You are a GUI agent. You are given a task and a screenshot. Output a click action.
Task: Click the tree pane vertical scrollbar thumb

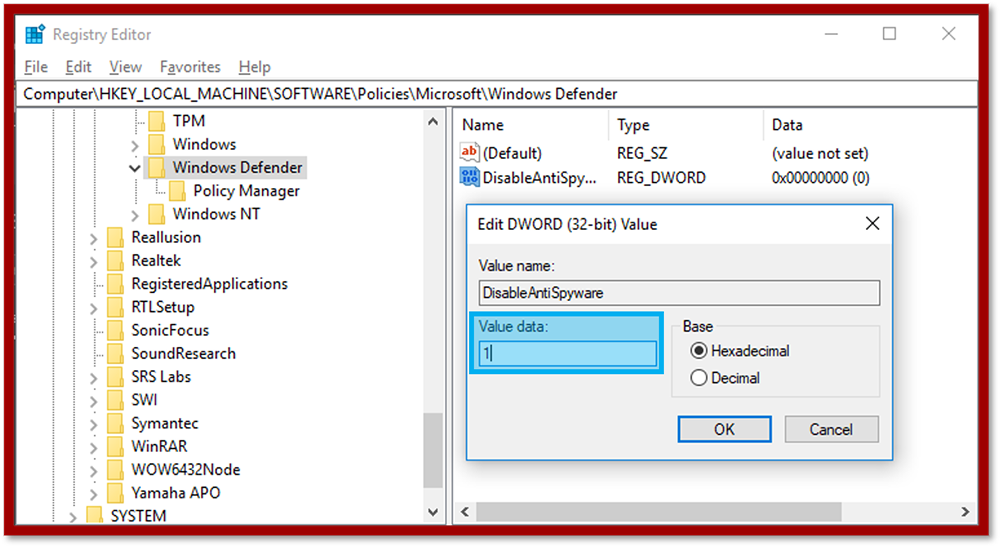(433, 451)
